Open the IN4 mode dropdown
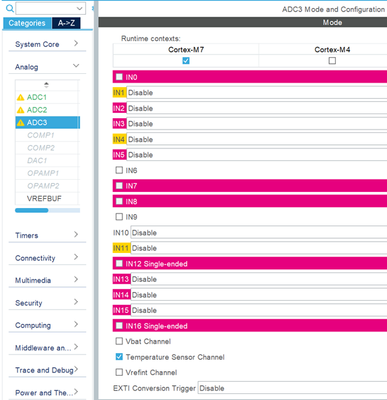The height and width of the screenshot is (400, 387). click(257, 139)
